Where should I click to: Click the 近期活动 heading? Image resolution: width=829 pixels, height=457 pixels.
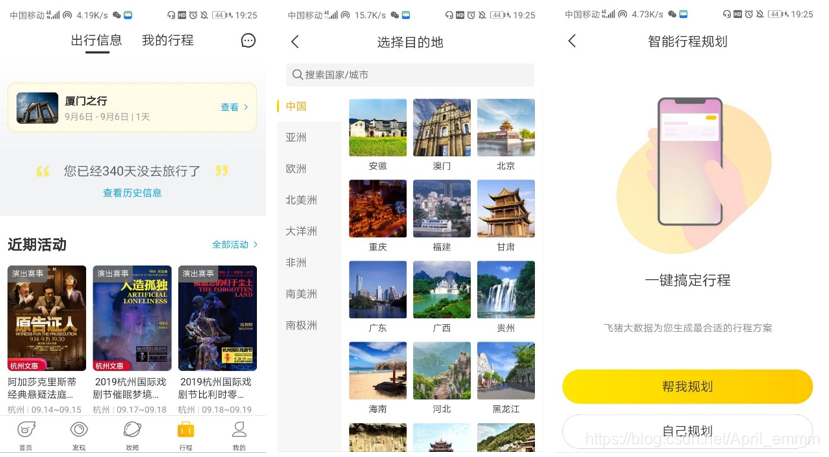(x=37, y=244)
